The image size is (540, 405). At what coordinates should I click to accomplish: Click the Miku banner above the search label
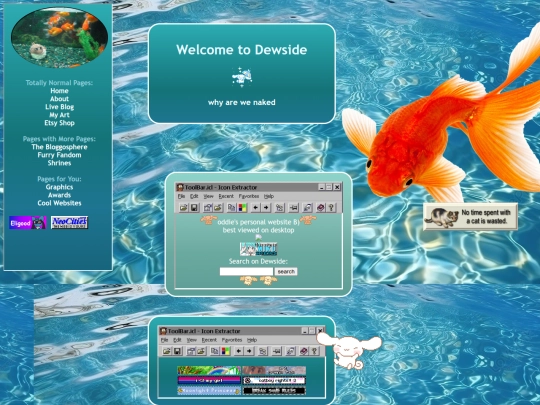(258, 249)
